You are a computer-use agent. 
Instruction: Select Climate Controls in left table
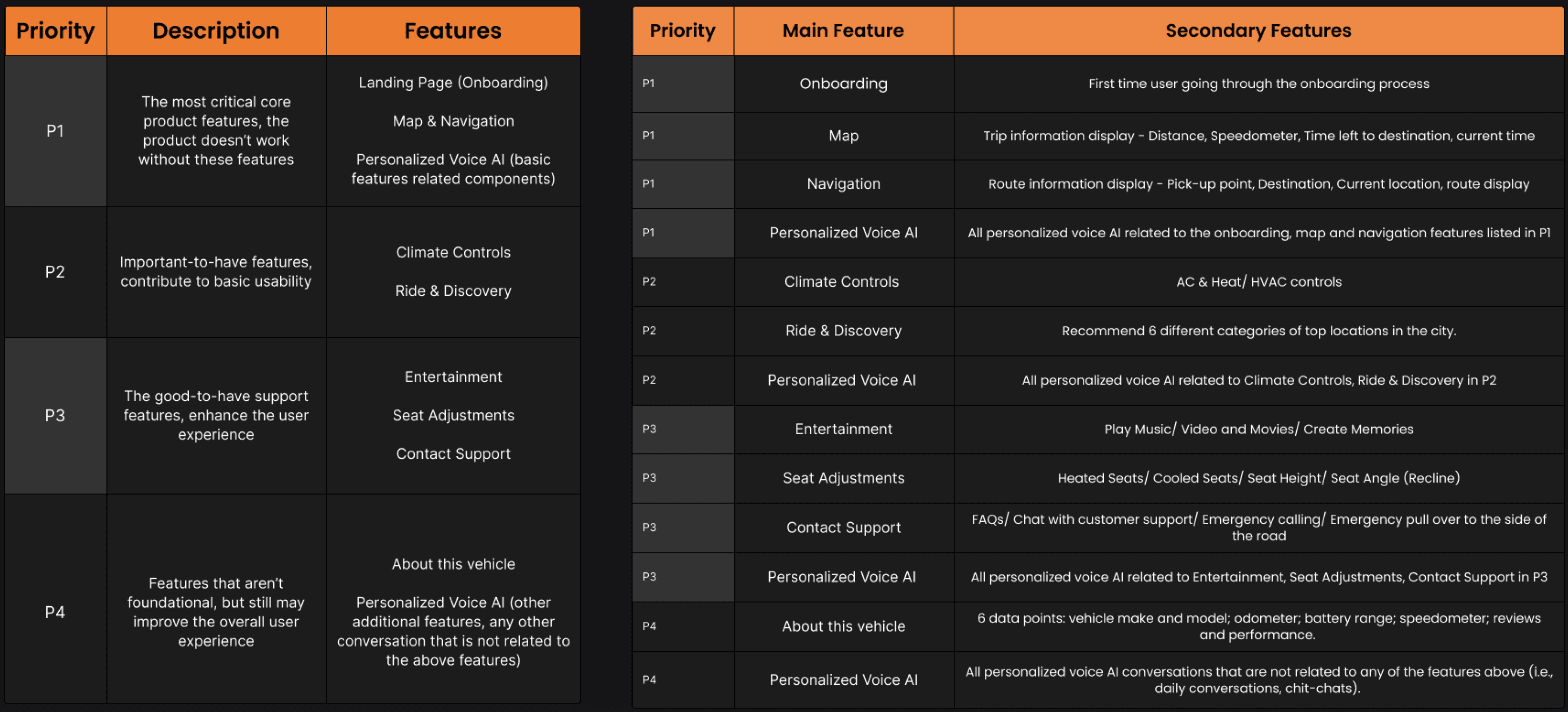(453, 252)
